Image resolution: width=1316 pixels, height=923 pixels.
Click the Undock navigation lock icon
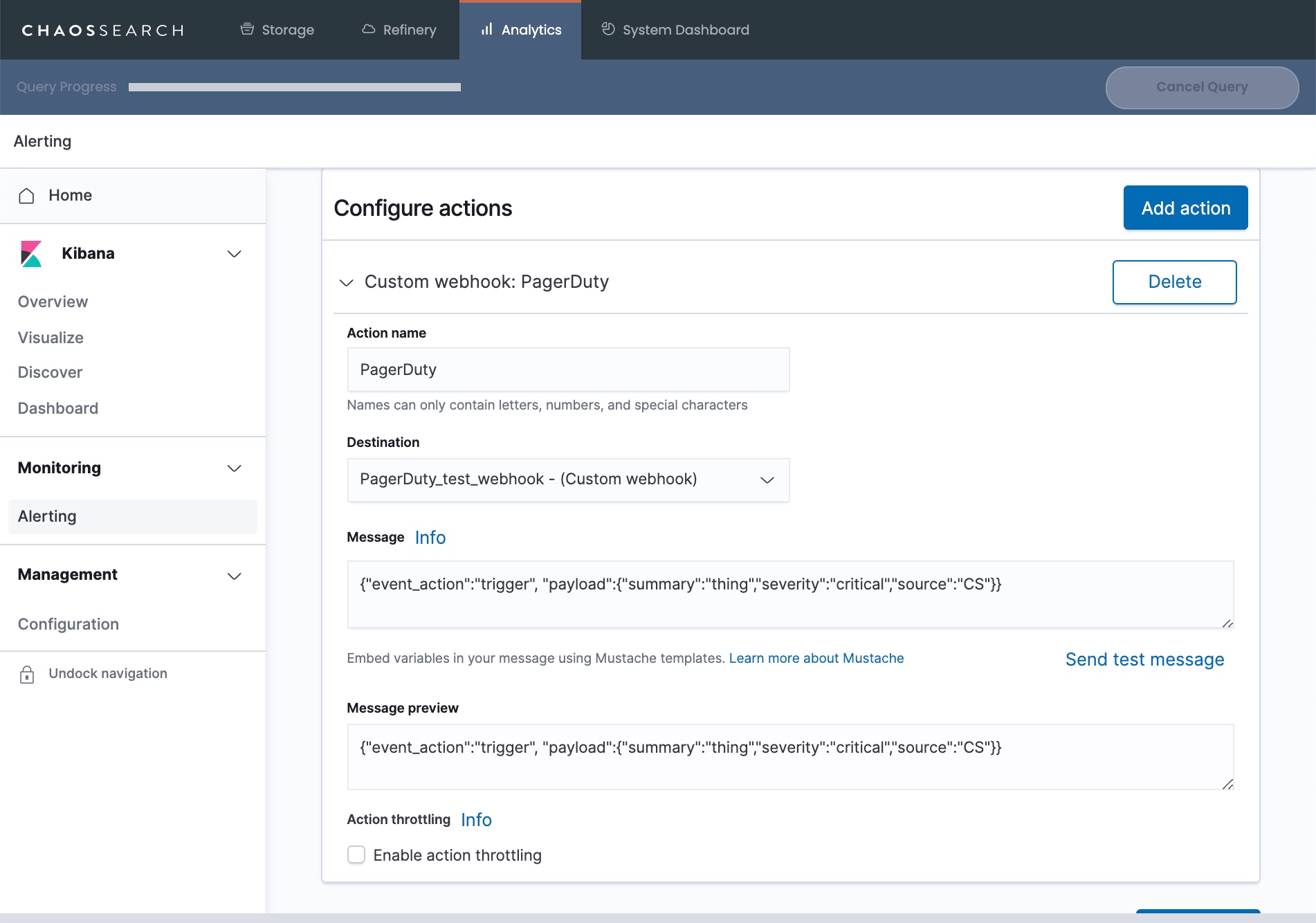tap(27, 675)
